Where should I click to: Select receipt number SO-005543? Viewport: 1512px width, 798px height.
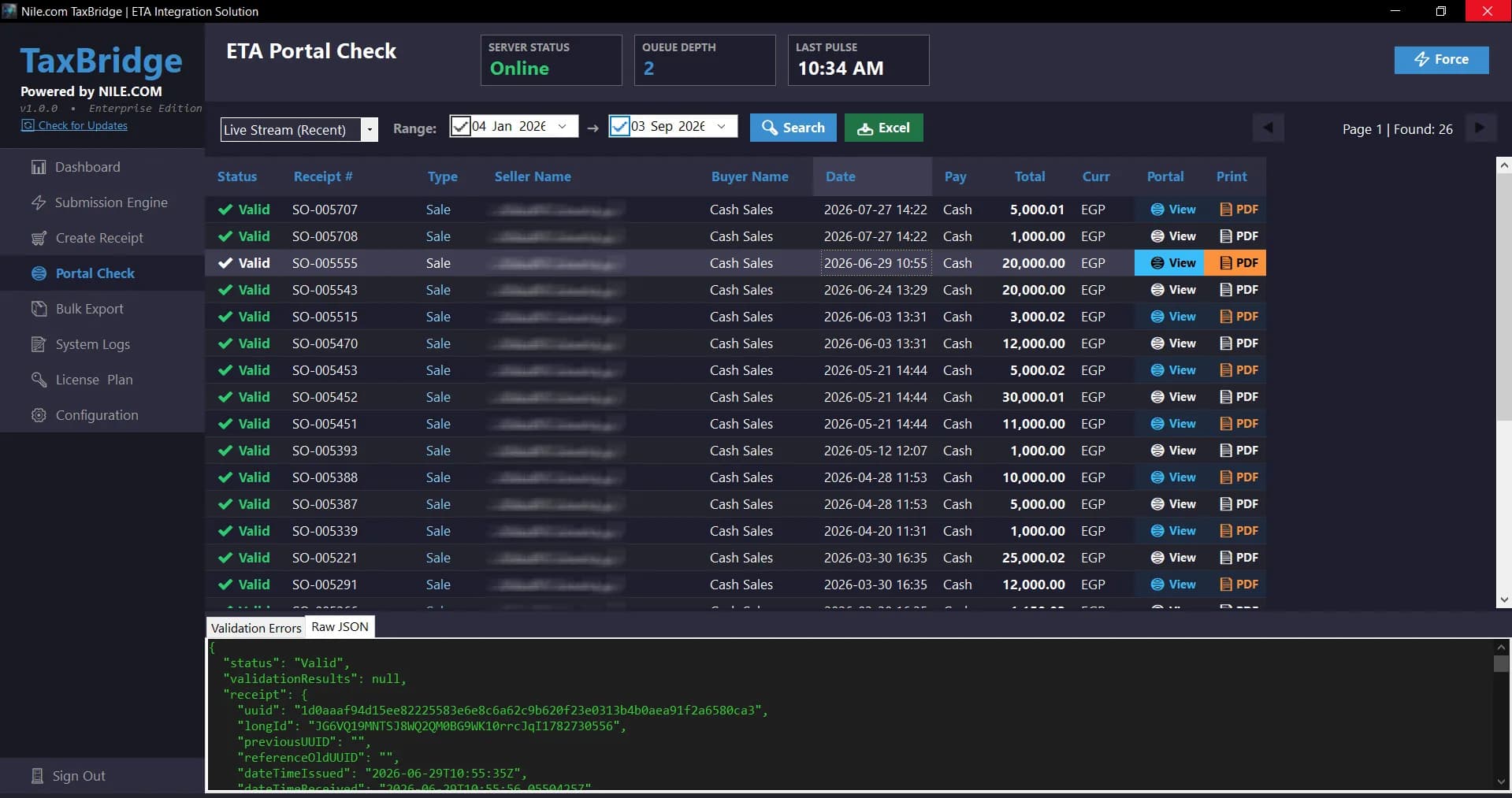pos(325,290)
